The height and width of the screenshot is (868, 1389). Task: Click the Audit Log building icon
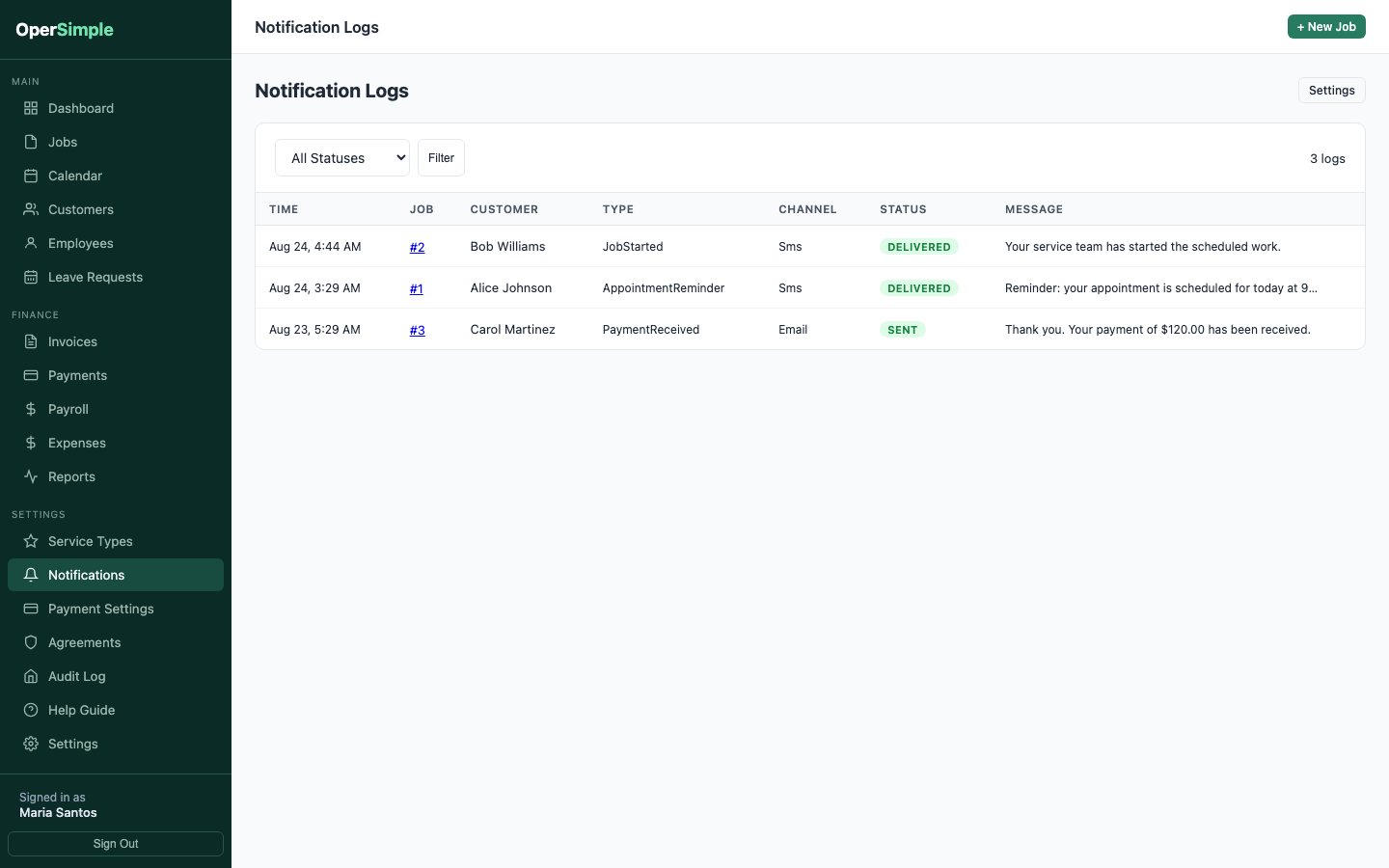pyautogui.click(x=31, y=676)
